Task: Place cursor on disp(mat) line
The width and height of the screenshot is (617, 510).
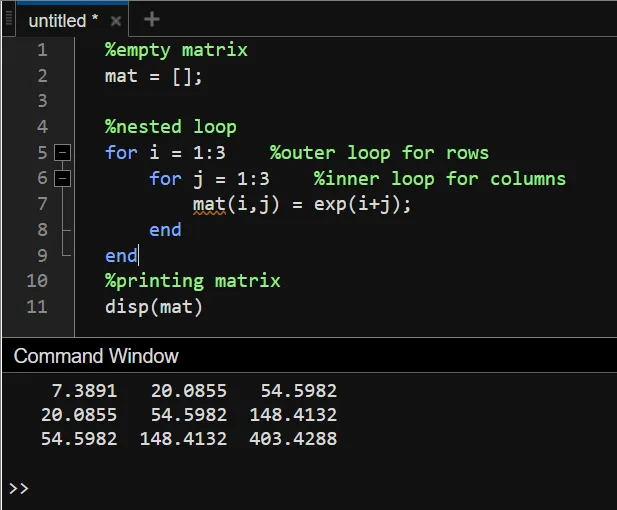Action: (x=153, y=307)
